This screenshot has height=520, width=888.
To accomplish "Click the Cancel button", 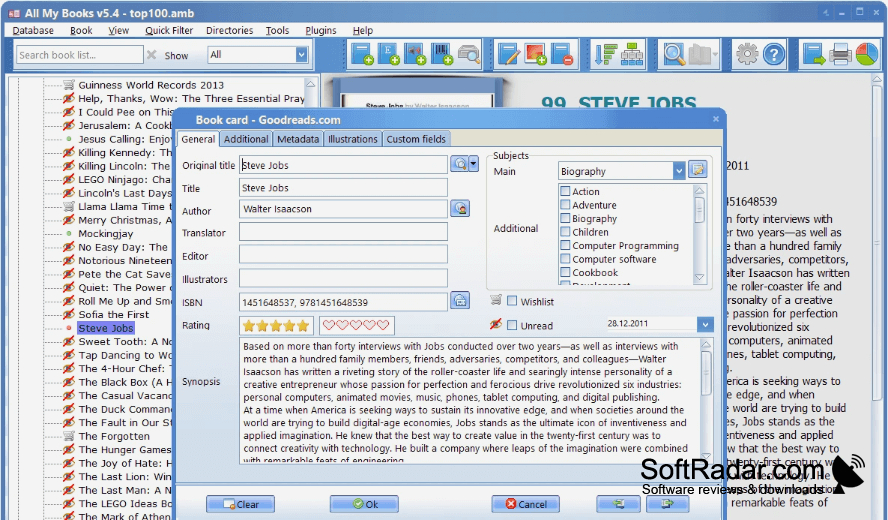I will pyautogui.click(x=526, y=504).
